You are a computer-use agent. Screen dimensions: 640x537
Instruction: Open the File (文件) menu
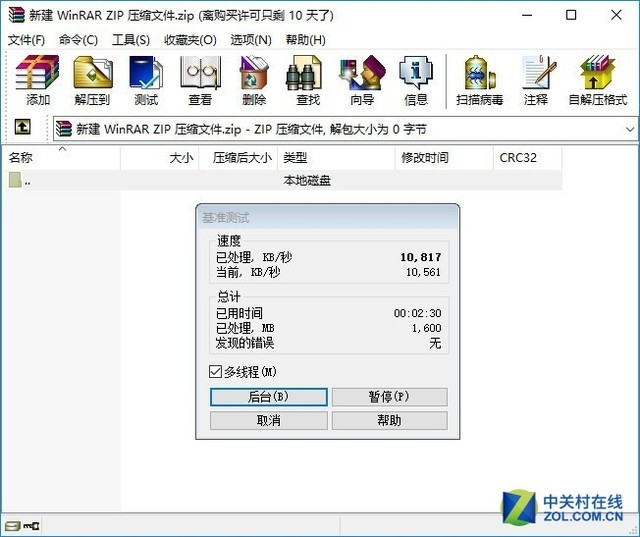tap(27, 40)
